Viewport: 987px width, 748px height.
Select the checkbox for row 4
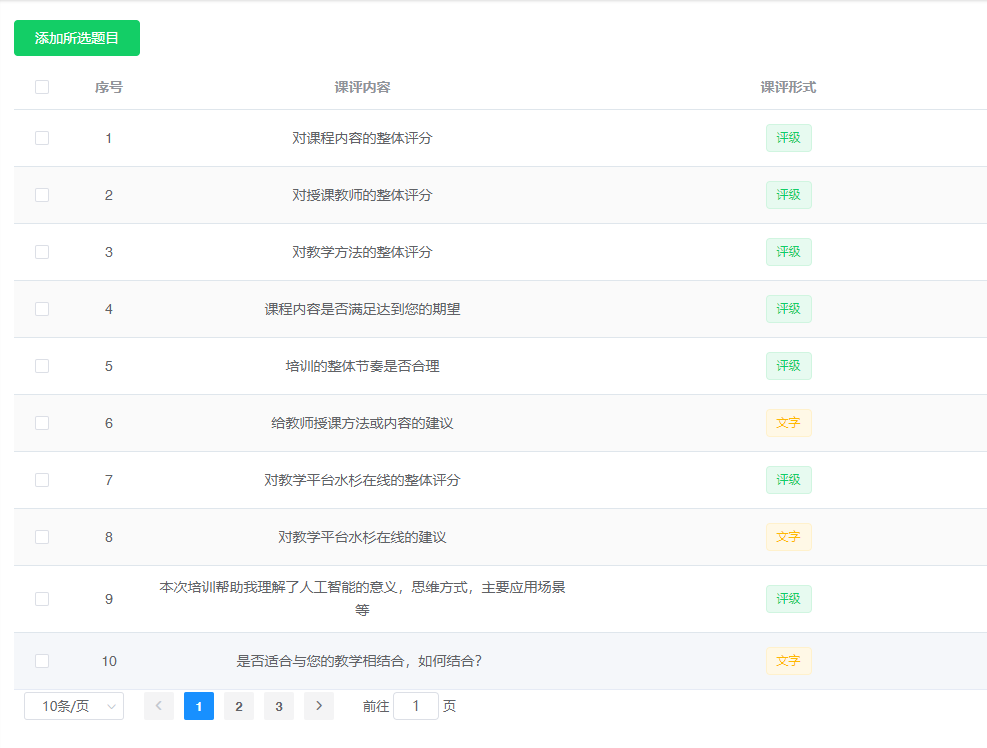click(x=42, y=309)
